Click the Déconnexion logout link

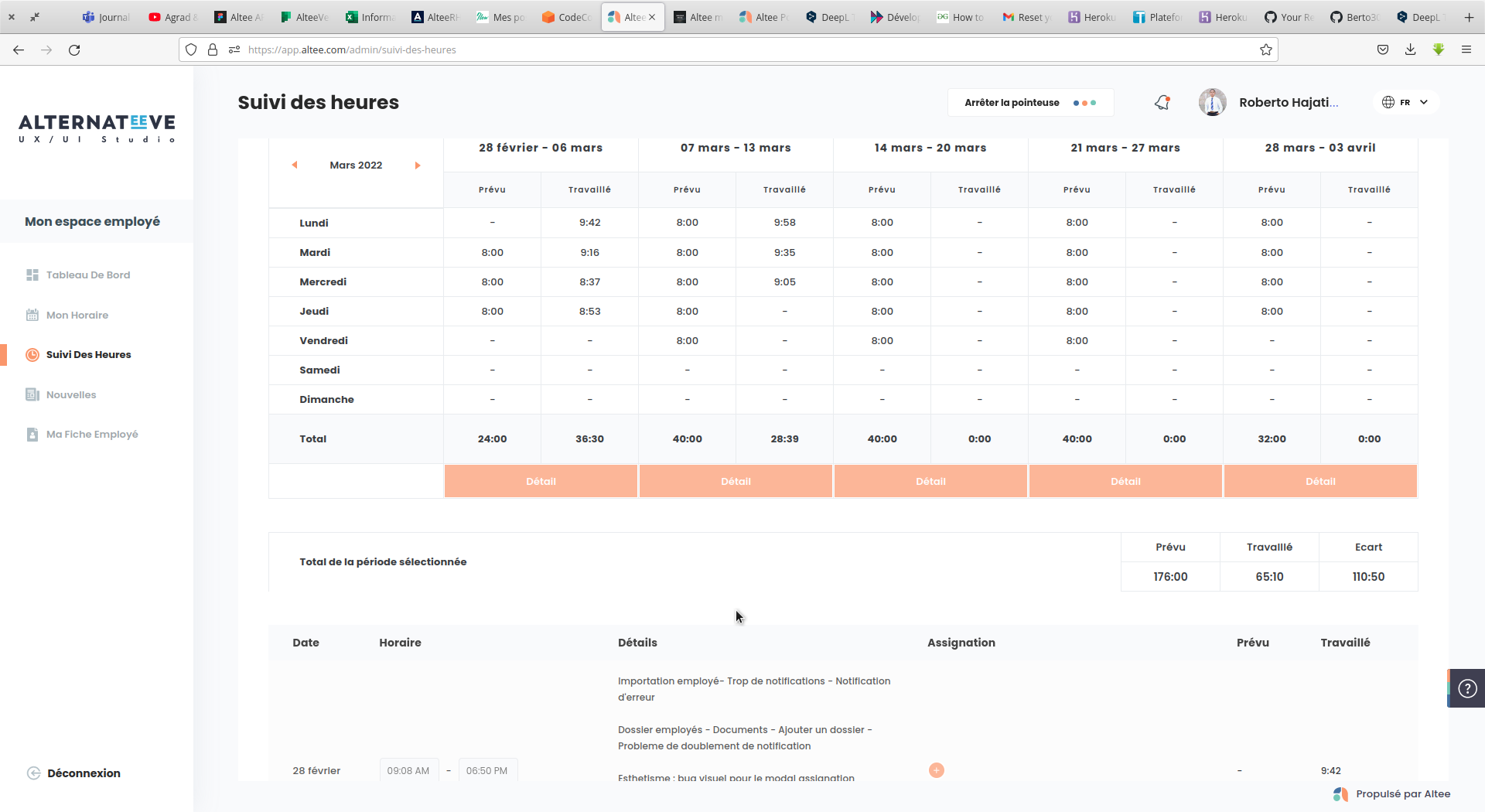tap(84, 773)
